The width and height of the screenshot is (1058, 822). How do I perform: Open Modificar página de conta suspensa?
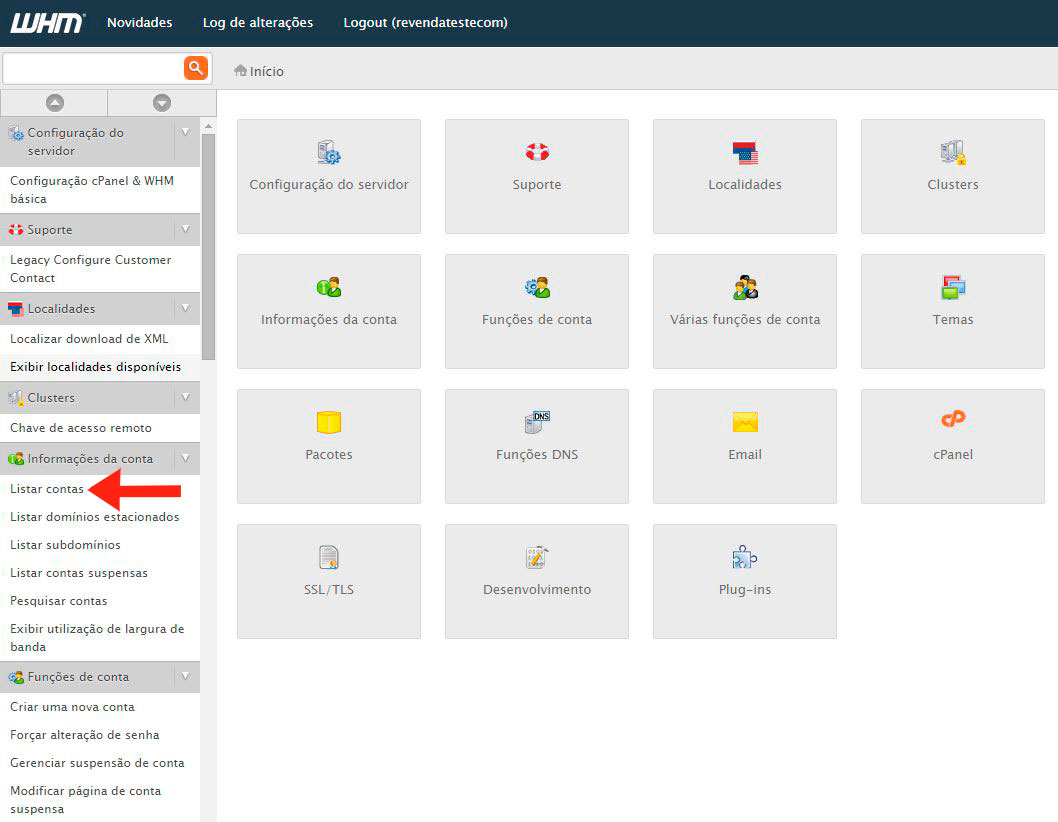tap(86, 799)
